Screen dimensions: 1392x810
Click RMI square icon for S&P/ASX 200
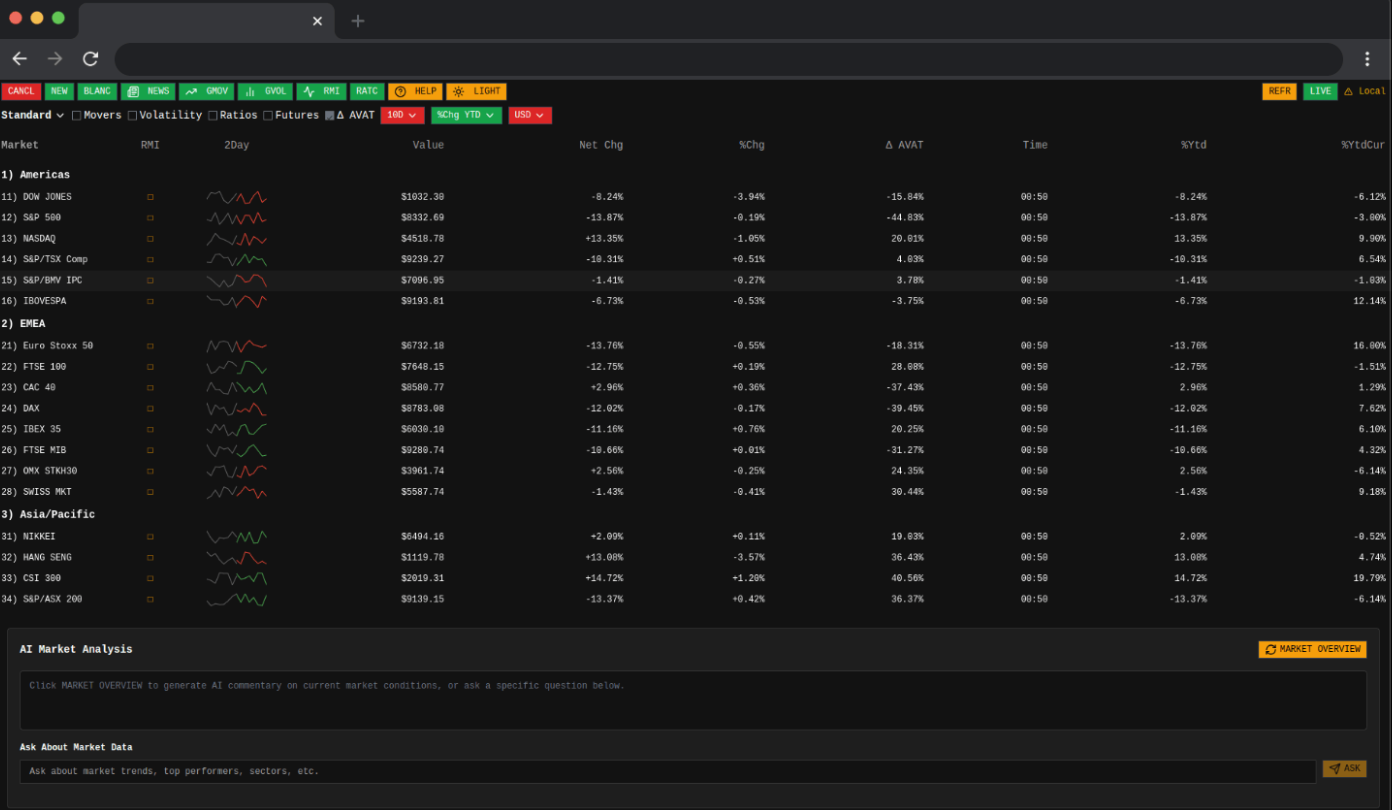[x=150, y=599]
